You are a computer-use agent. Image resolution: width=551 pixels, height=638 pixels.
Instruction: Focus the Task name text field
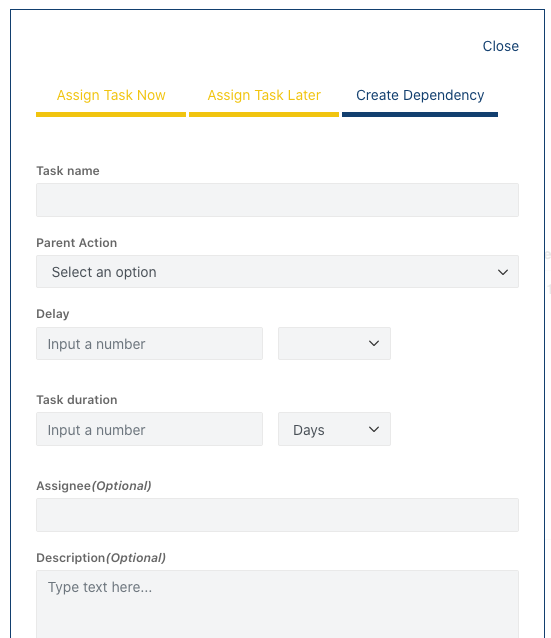point(277,200)
